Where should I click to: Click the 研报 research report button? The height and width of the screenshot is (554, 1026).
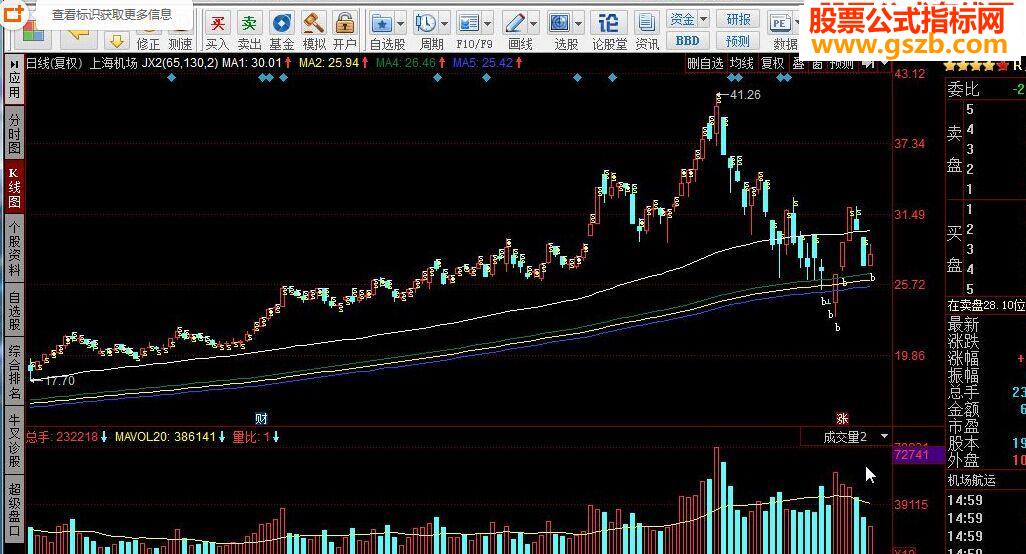tap(738, 20)
